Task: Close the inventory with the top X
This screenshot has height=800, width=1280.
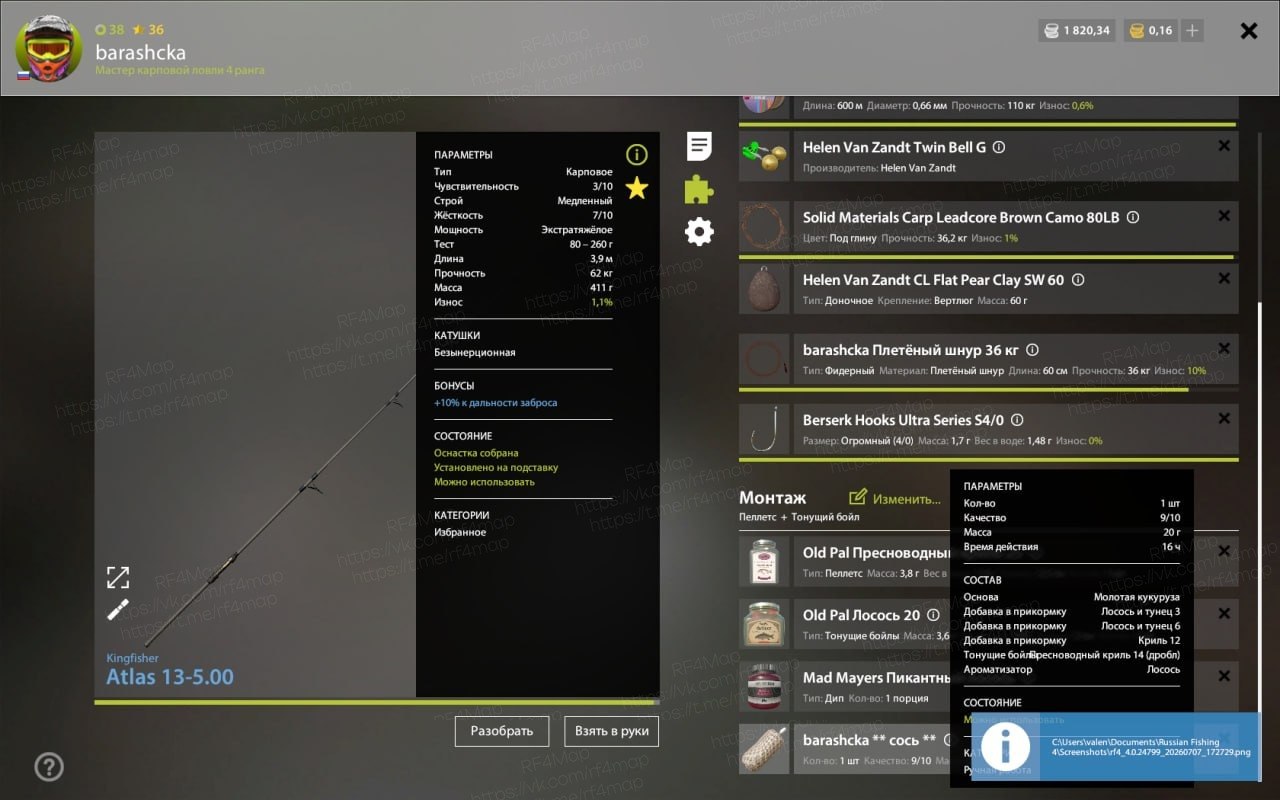Action: pyautogui.click(x=1249, y=31)
